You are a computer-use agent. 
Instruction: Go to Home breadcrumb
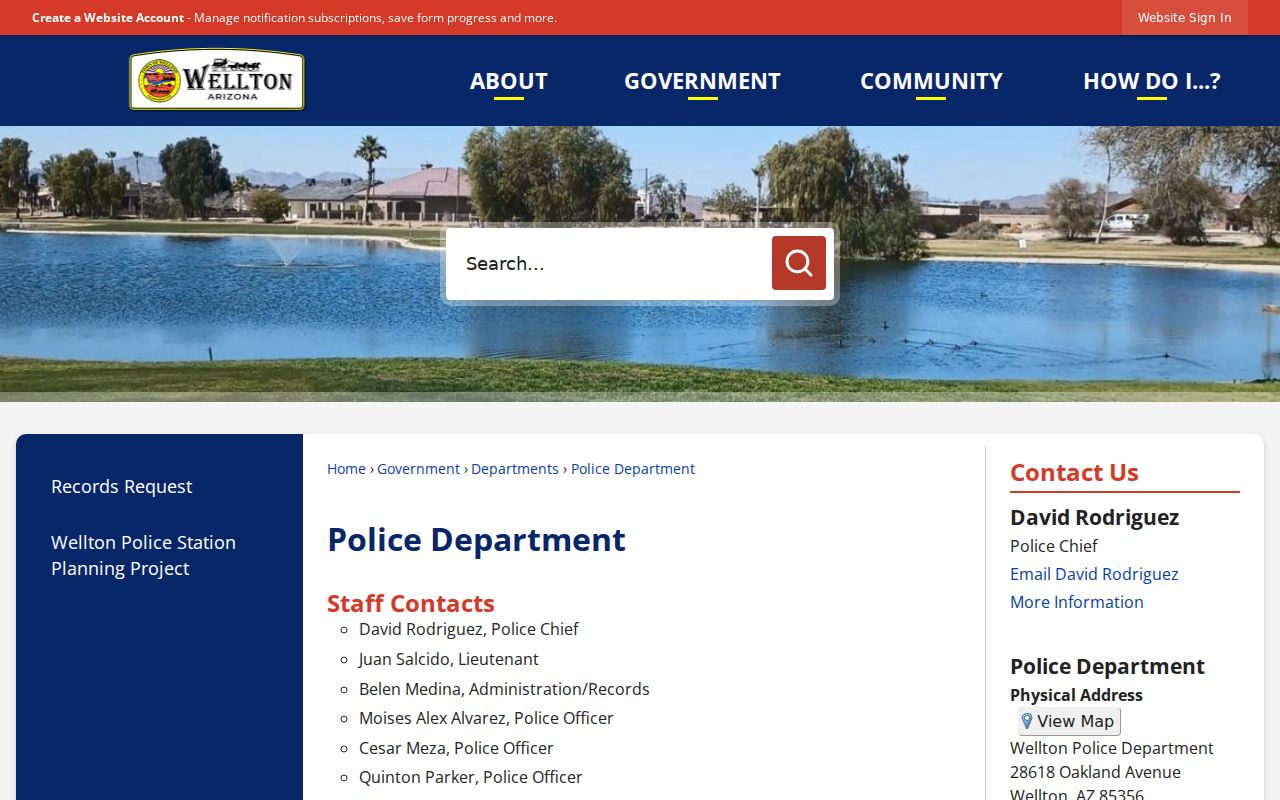pyautogui.click(x=346, y=469)
